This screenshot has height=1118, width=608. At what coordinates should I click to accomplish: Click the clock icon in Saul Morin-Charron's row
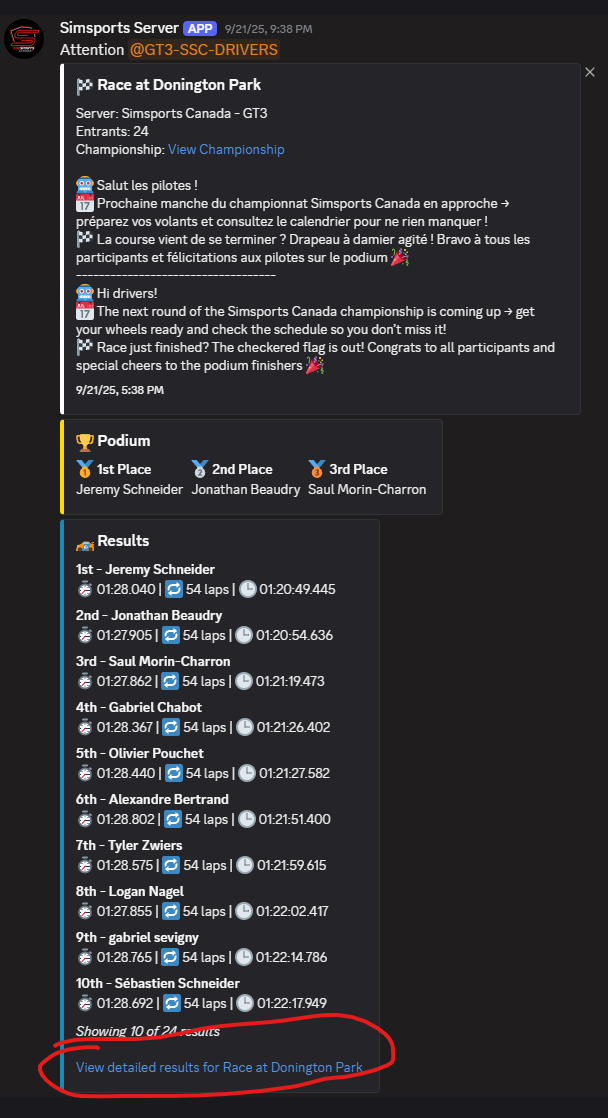245,681
